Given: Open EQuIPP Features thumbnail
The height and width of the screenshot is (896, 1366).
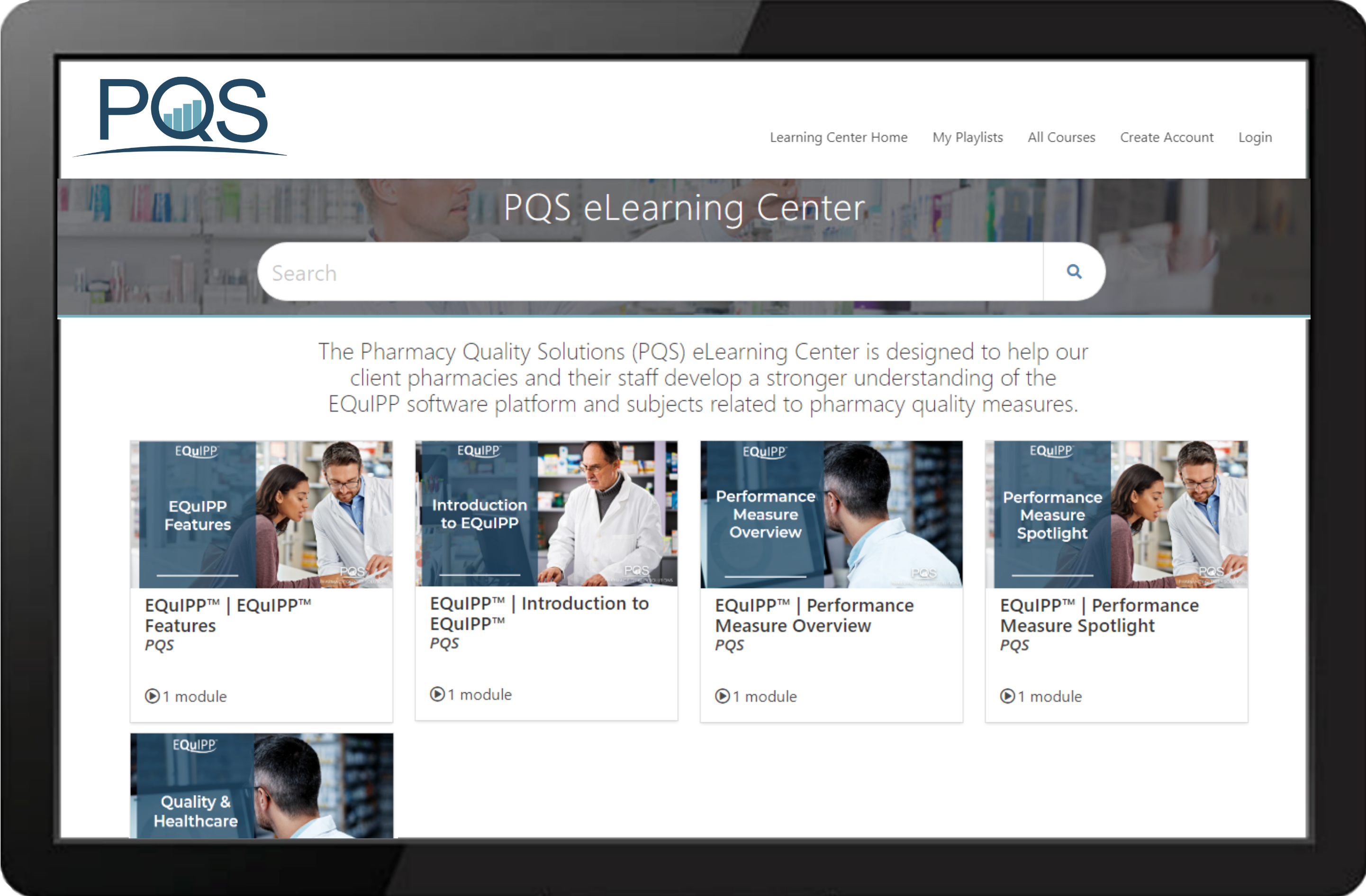Looking at the screenshot, I should pyautogui.click(x=262, y=514).
